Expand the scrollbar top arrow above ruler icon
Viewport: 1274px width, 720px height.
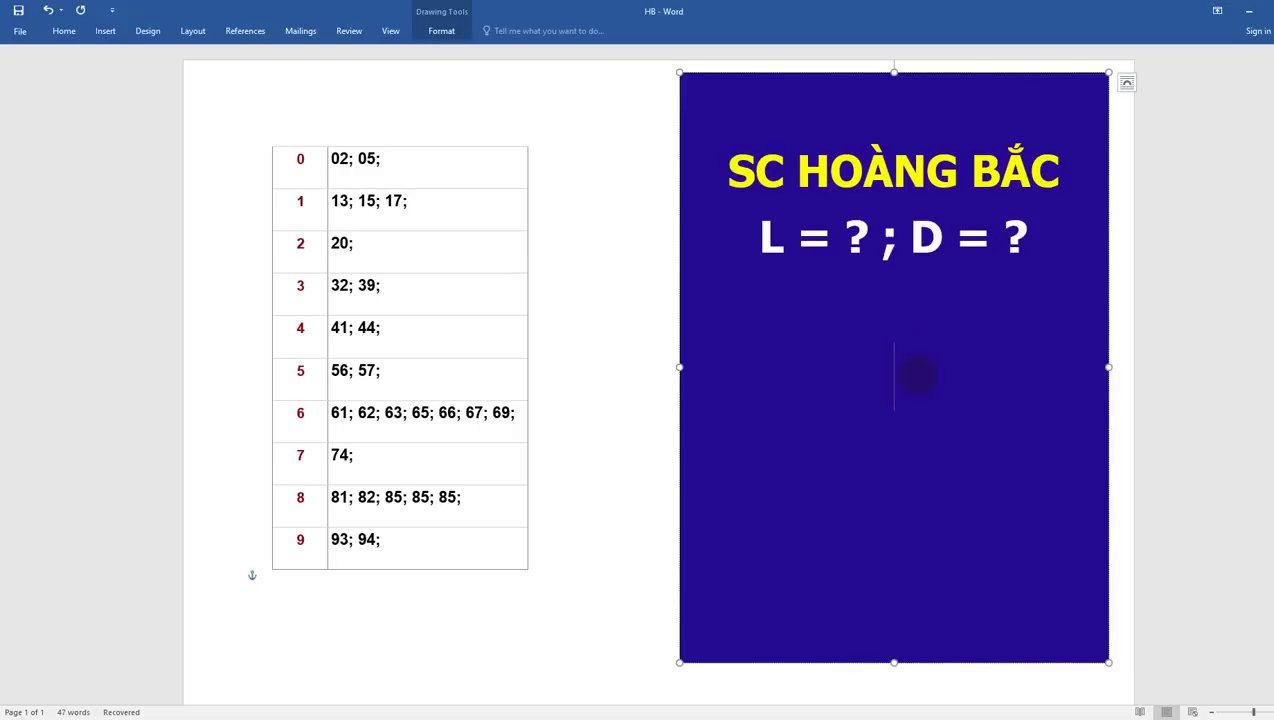tap(1127, 82)
